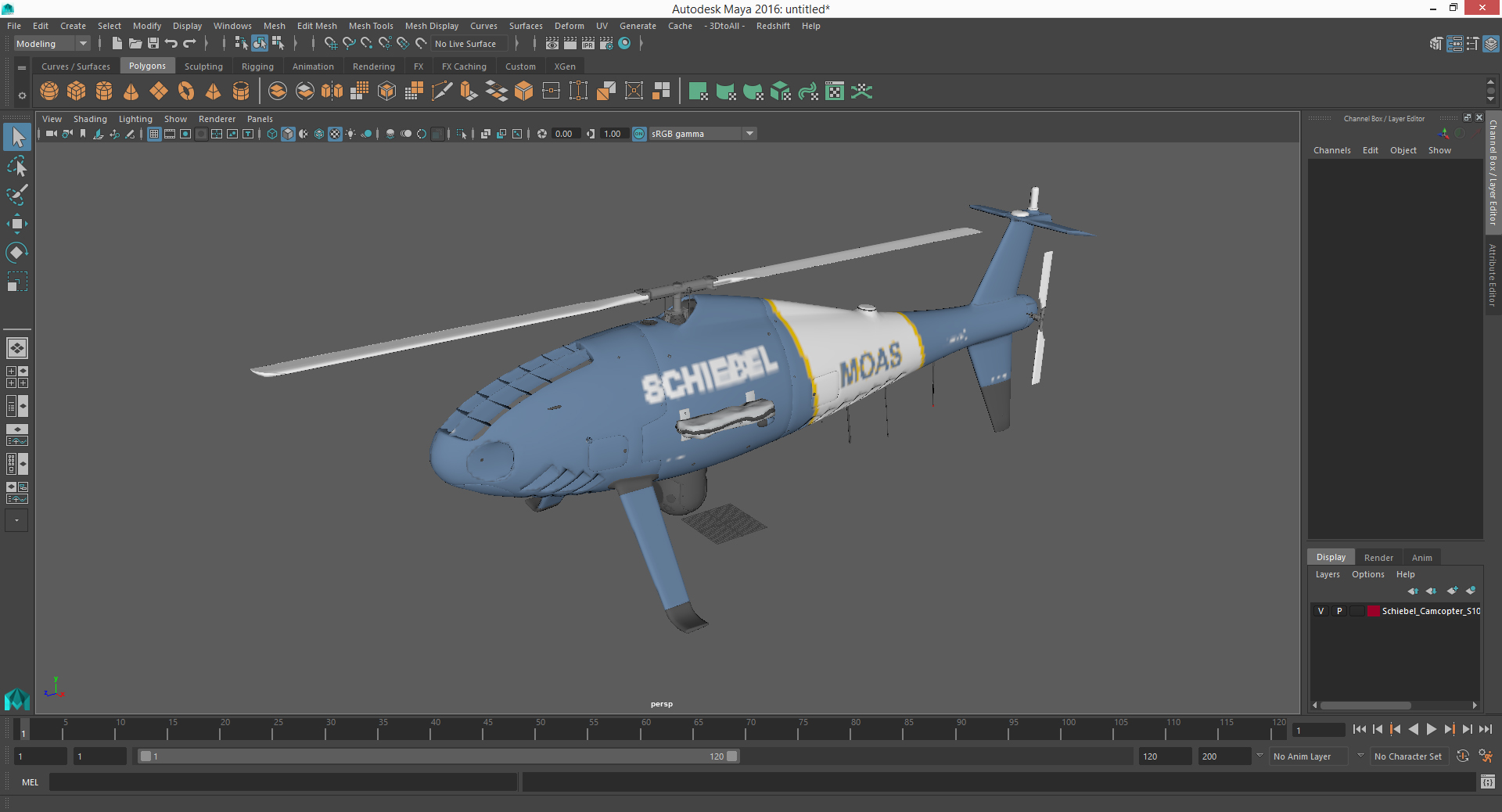Open the Mesh Tools menu
The height and width of the screenshot is (812, 1502).
coord(371,26)
